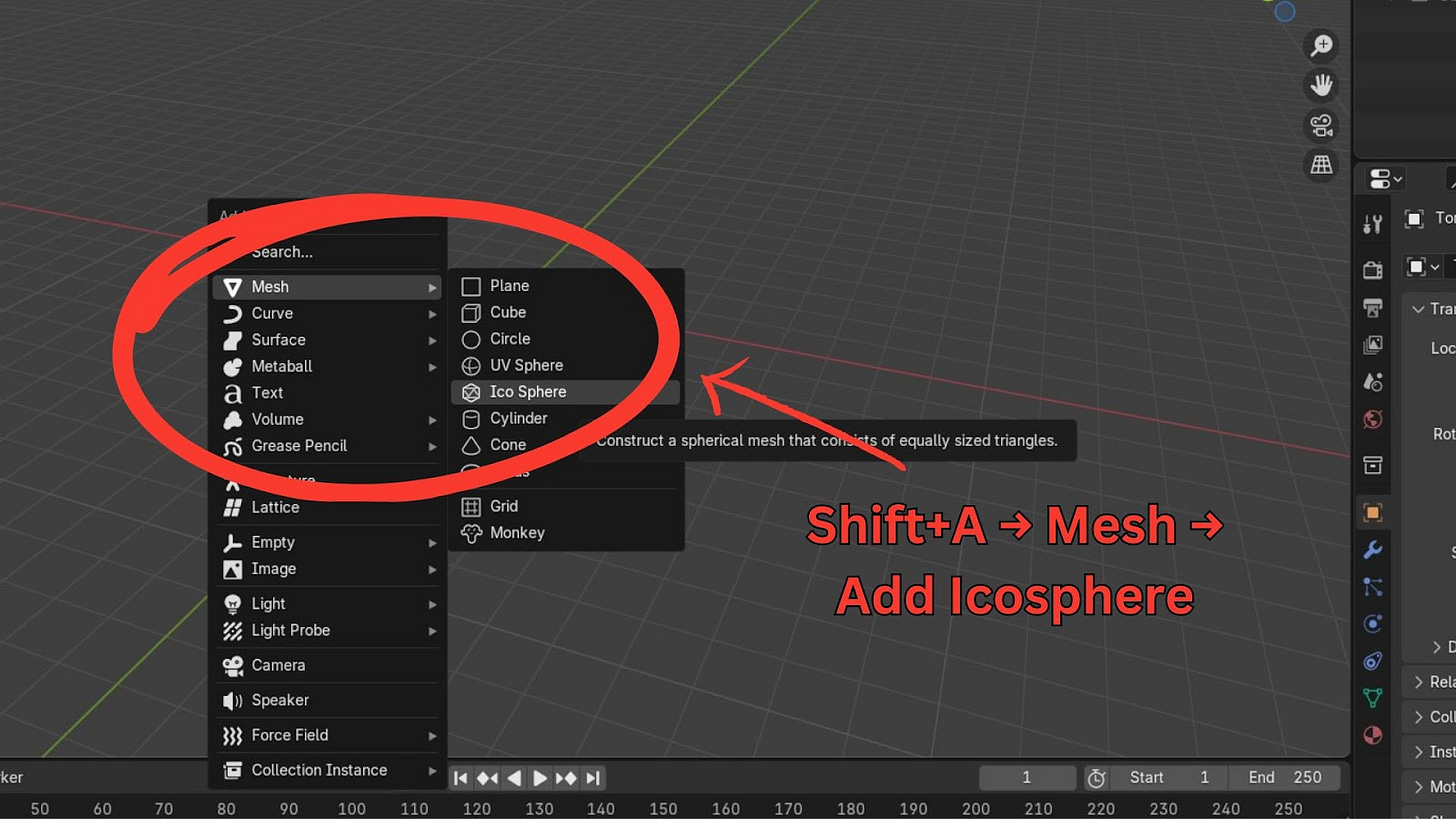Open the Collection Instance submenu

pos(327,770)
